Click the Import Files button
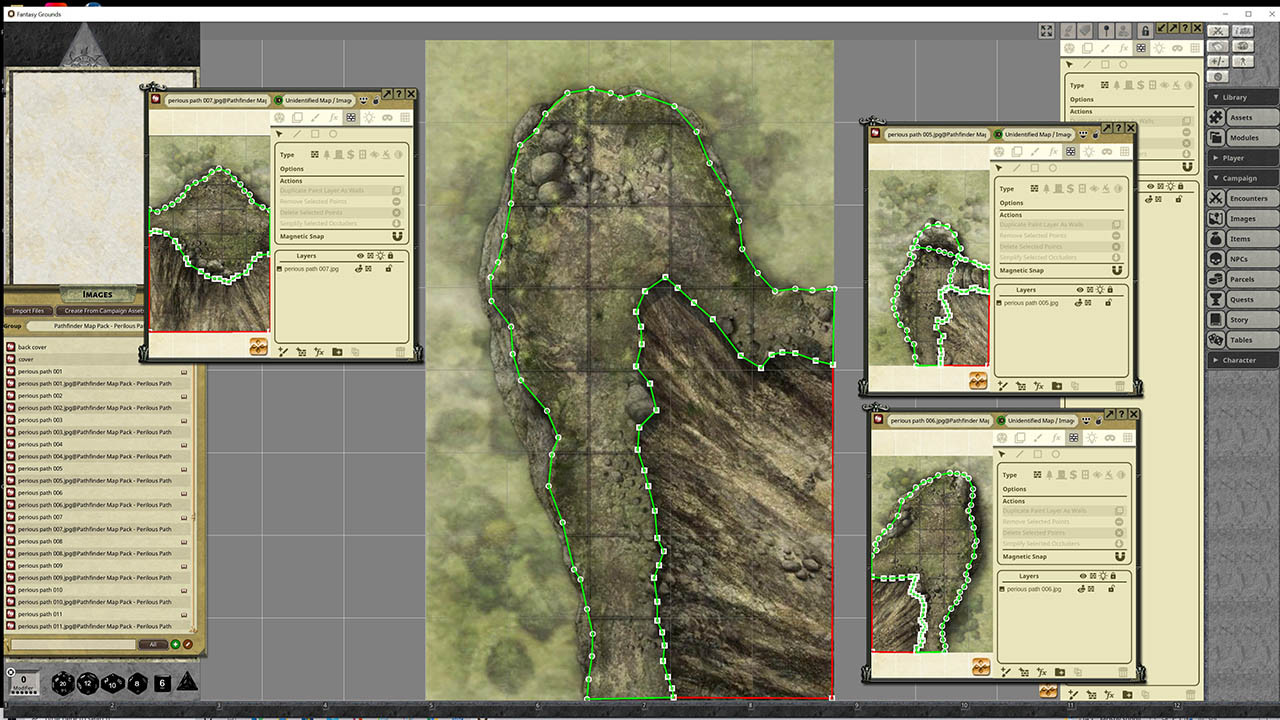This screenshot has height=720, width=1280. click(x=28, y=311)
